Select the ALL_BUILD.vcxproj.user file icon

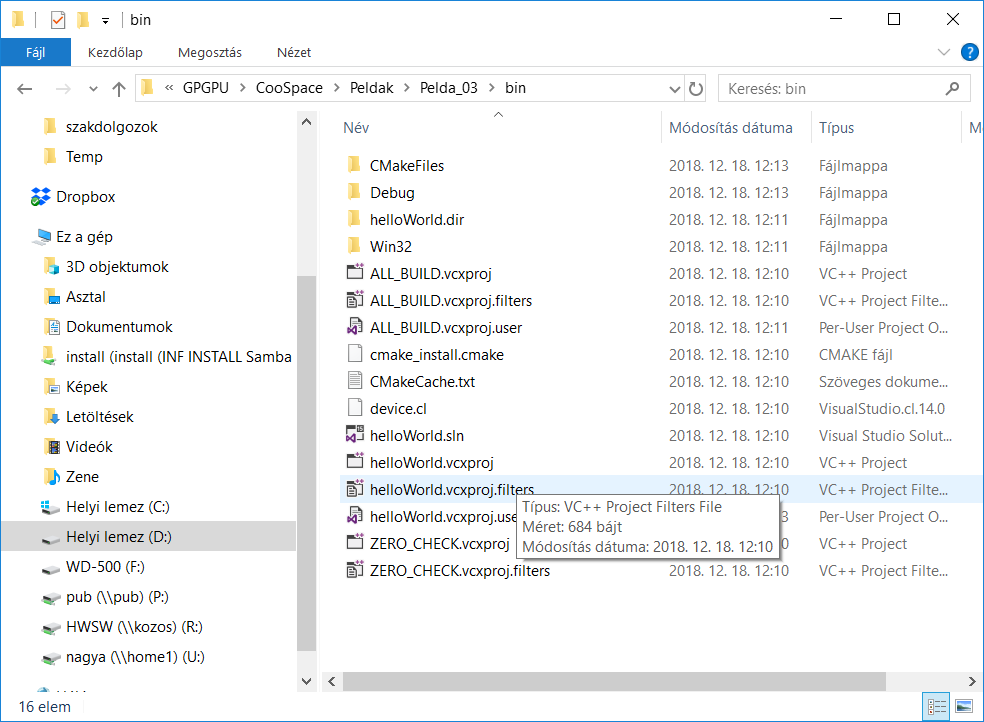pos(353,328)
